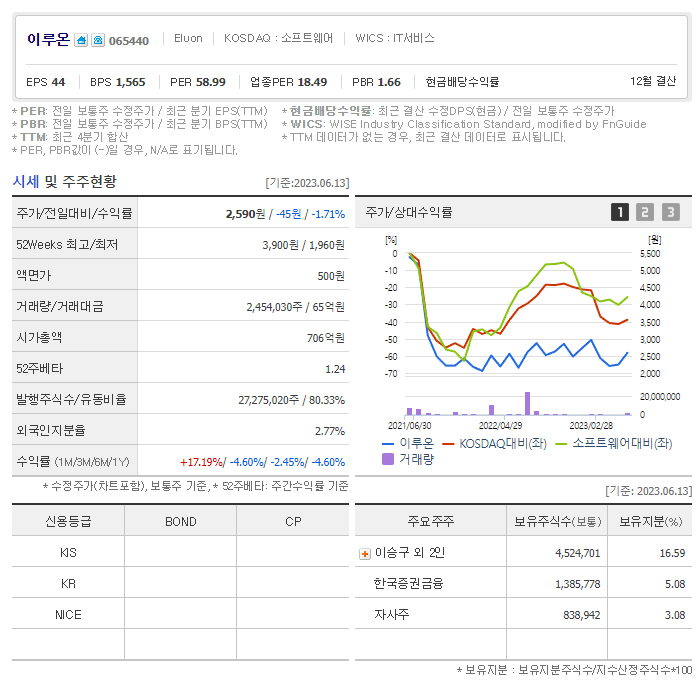Screen dimensions: 700x689
Task: Click the +17.19% one-month return
Action: [x=201, y=462]
